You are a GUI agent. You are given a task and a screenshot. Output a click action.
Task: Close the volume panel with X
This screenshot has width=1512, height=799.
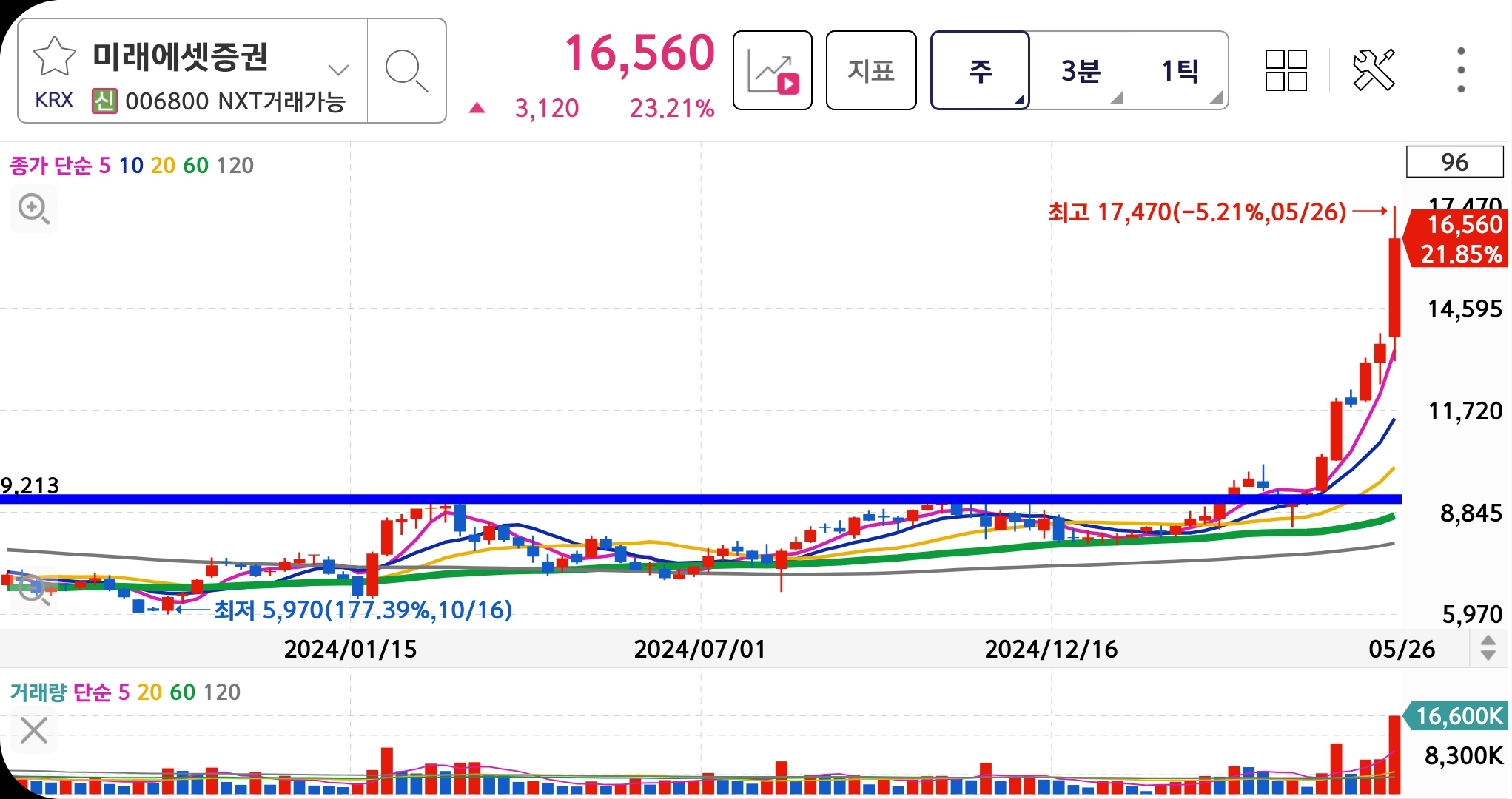(34, 730)
